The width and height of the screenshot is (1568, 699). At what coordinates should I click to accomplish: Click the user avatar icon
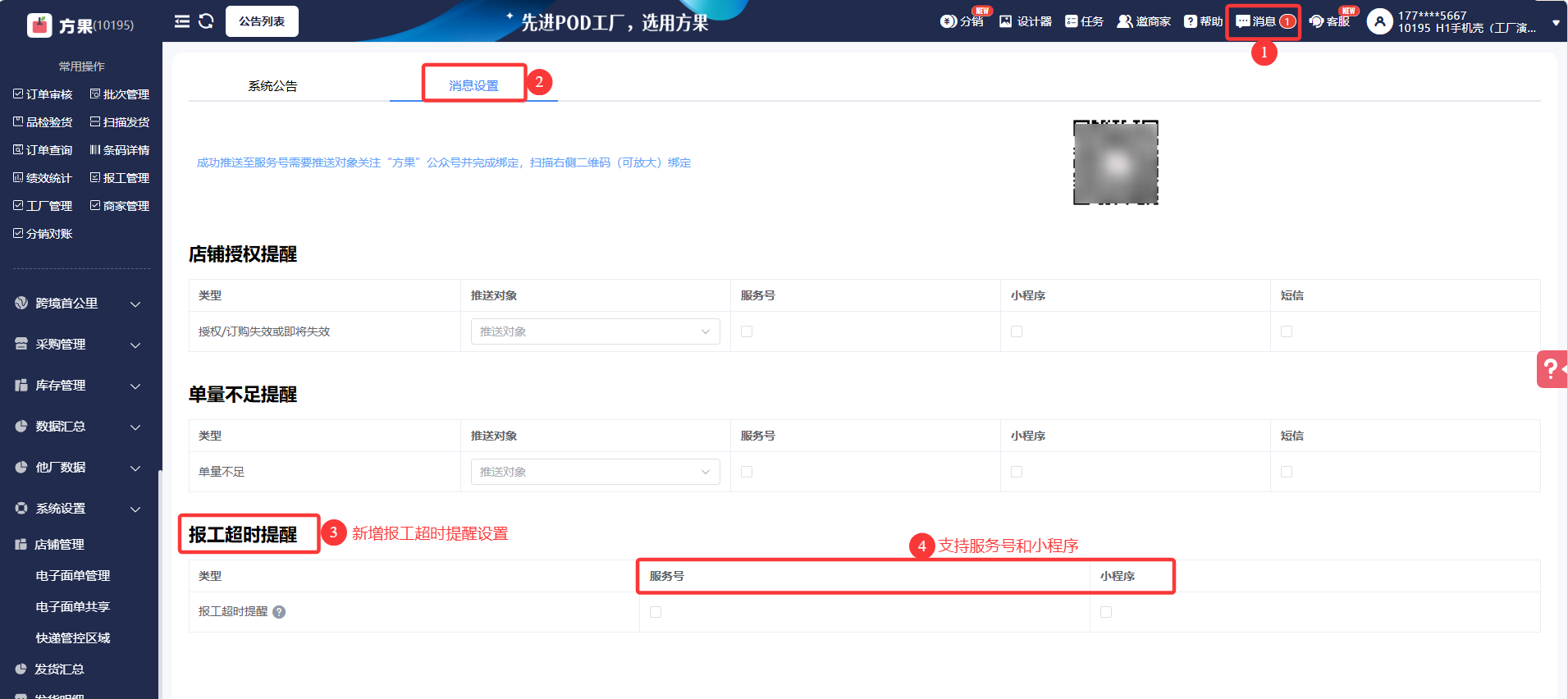coord(1380,21)
